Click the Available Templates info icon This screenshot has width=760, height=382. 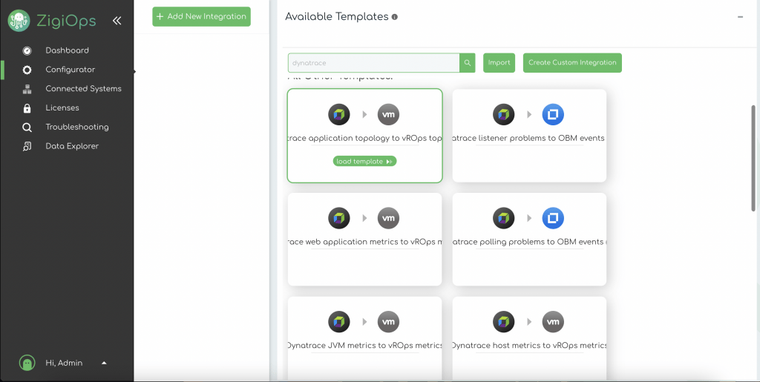(x=395, y=17)
